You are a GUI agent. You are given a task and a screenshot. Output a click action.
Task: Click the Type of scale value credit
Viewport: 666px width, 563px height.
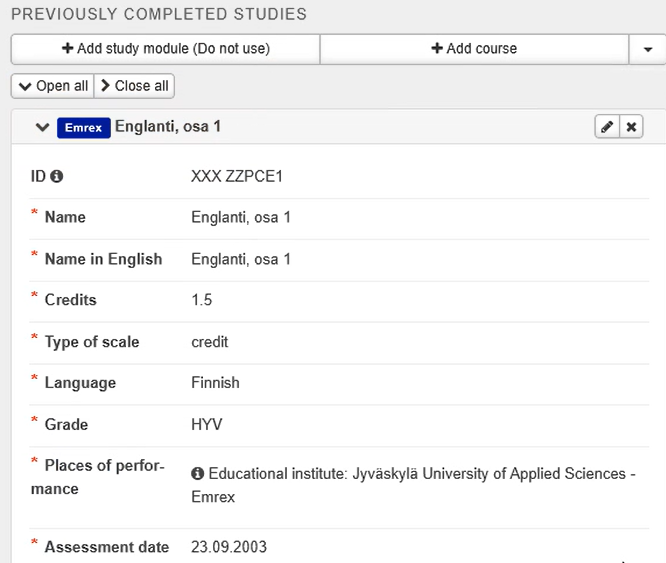pos(210,341)
